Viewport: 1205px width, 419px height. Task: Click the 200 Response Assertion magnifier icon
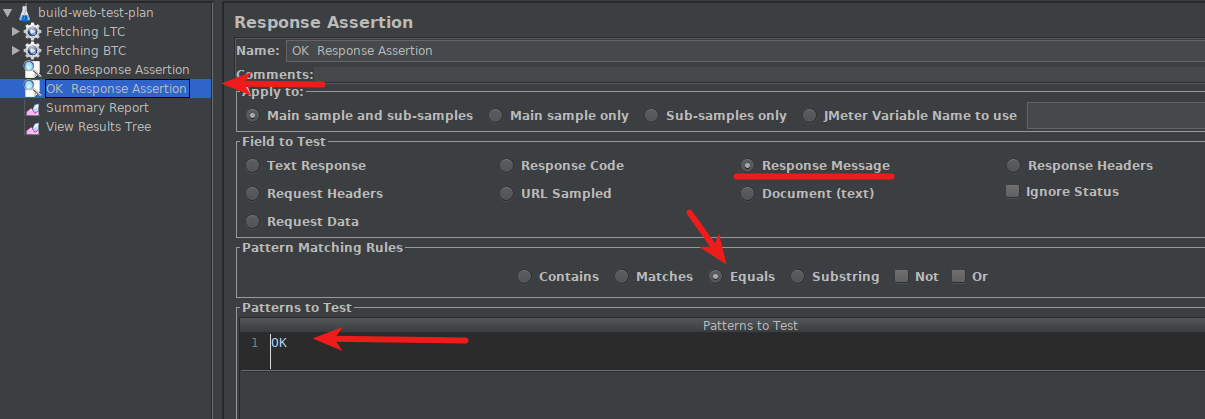click(32, 69)
